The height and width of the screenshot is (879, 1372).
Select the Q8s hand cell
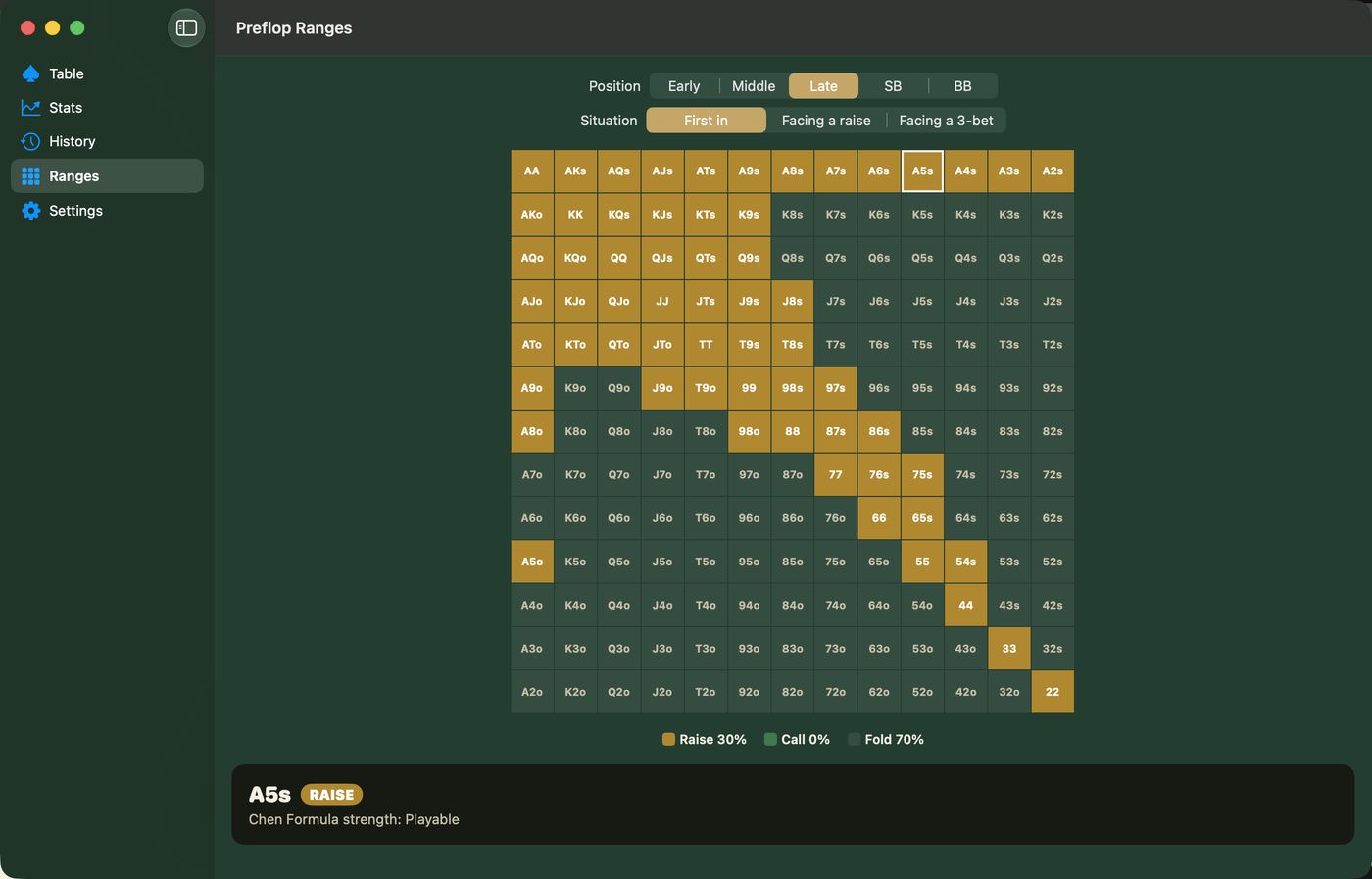pyautogui.click(x=793, y=258)
